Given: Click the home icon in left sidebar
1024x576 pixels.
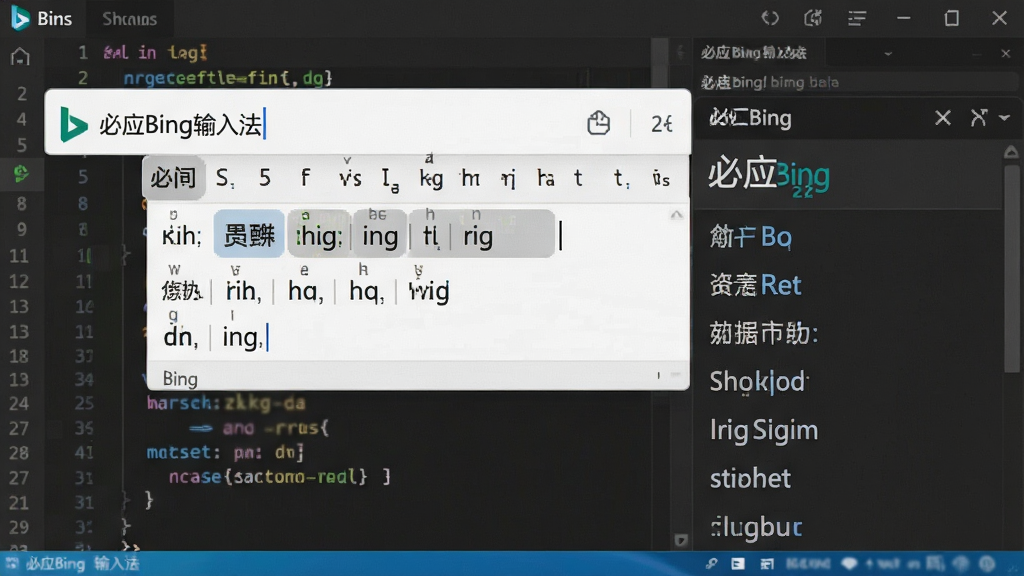Looking at the screenshot, I should click(x=20, y=57).
